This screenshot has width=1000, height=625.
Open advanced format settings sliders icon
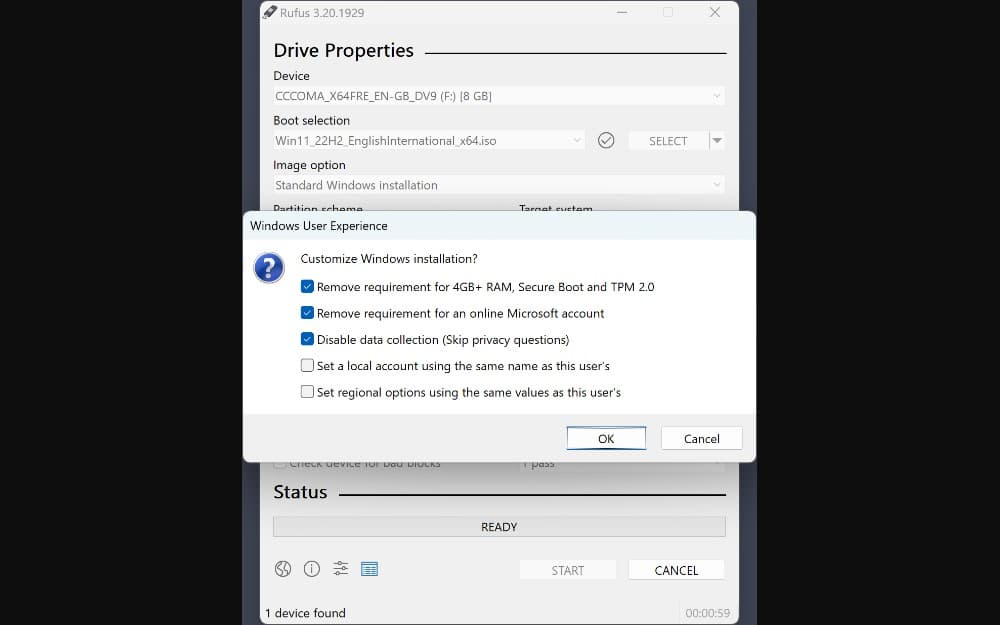click(x=340, y=568)
